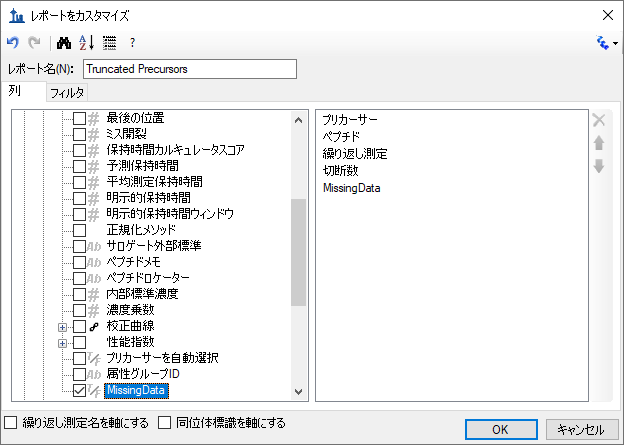Select the プリカーサーを自動選択 tree item
The image size is (624, 445).
coord(162,358)
